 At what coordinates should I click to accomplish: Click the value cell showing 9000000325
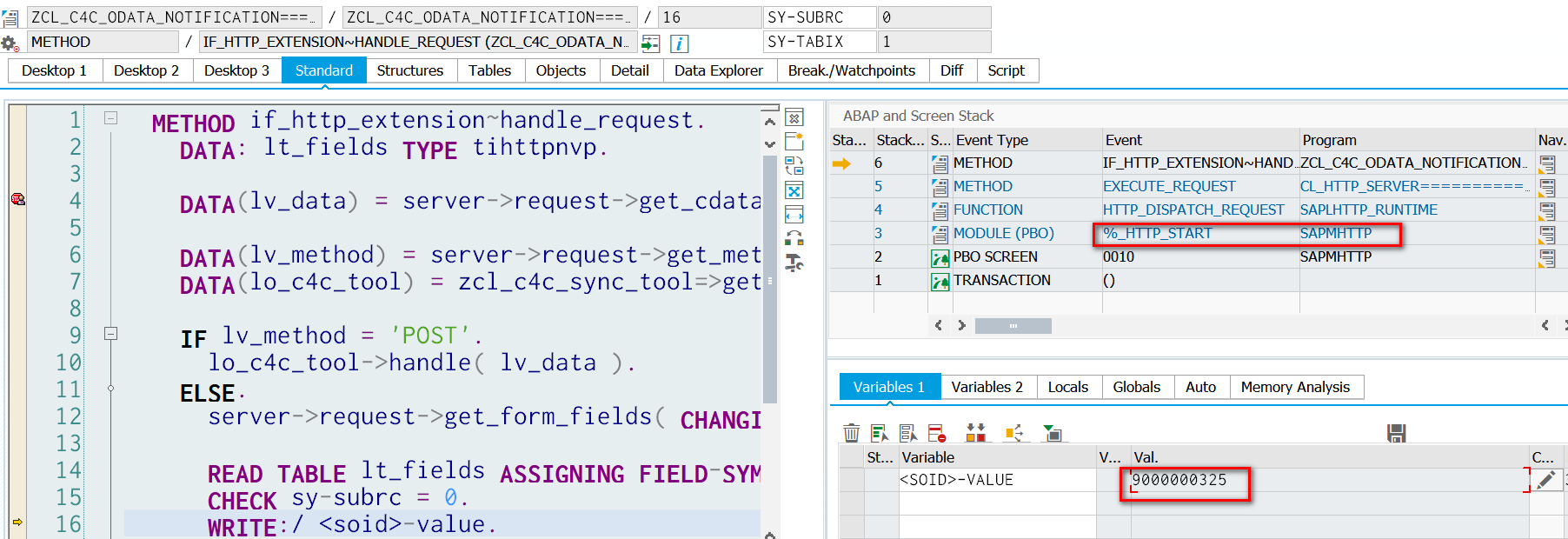click(1330, 480)
